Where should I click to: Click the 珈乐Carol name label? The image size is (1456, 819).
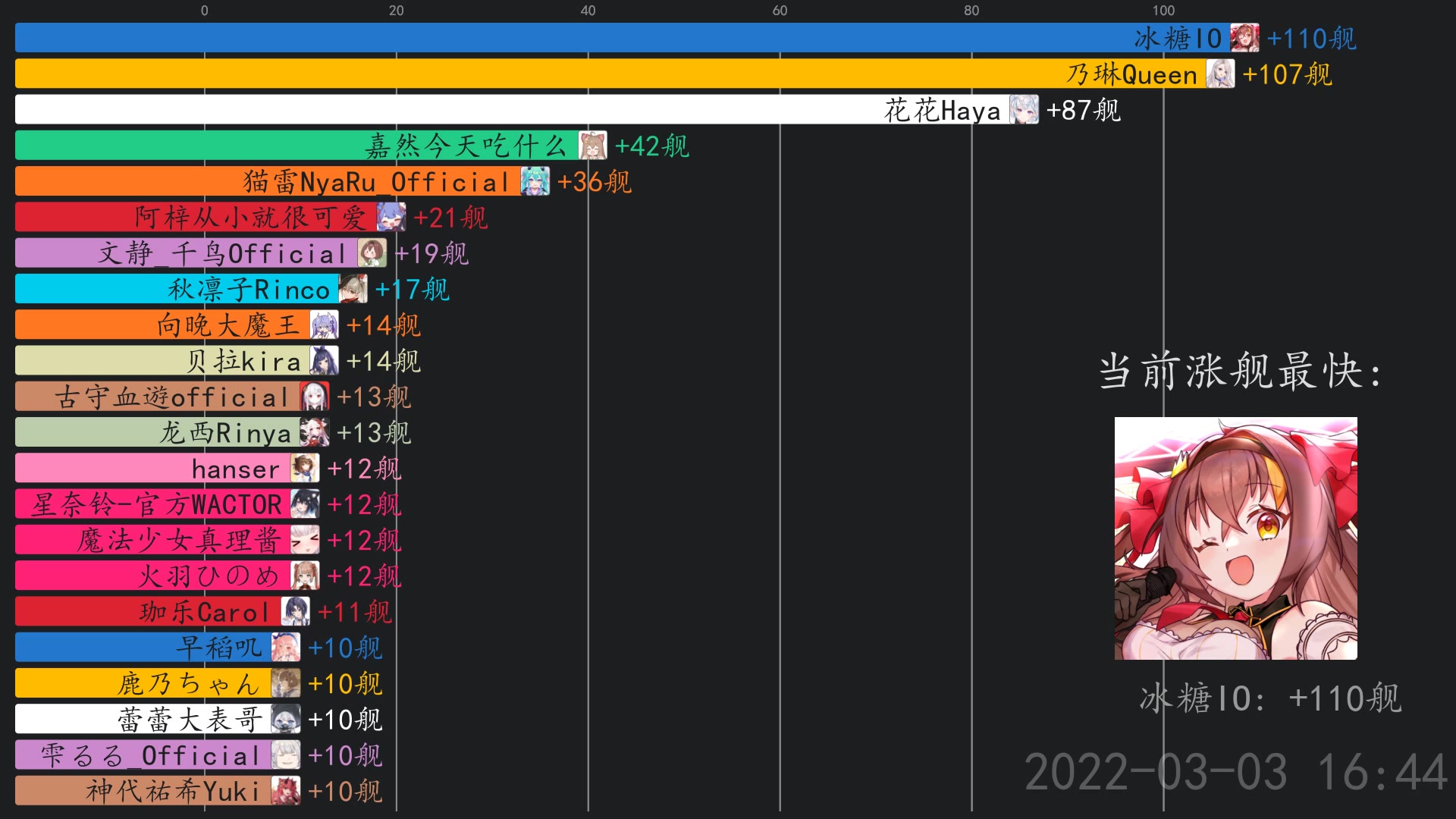(205, 612)
